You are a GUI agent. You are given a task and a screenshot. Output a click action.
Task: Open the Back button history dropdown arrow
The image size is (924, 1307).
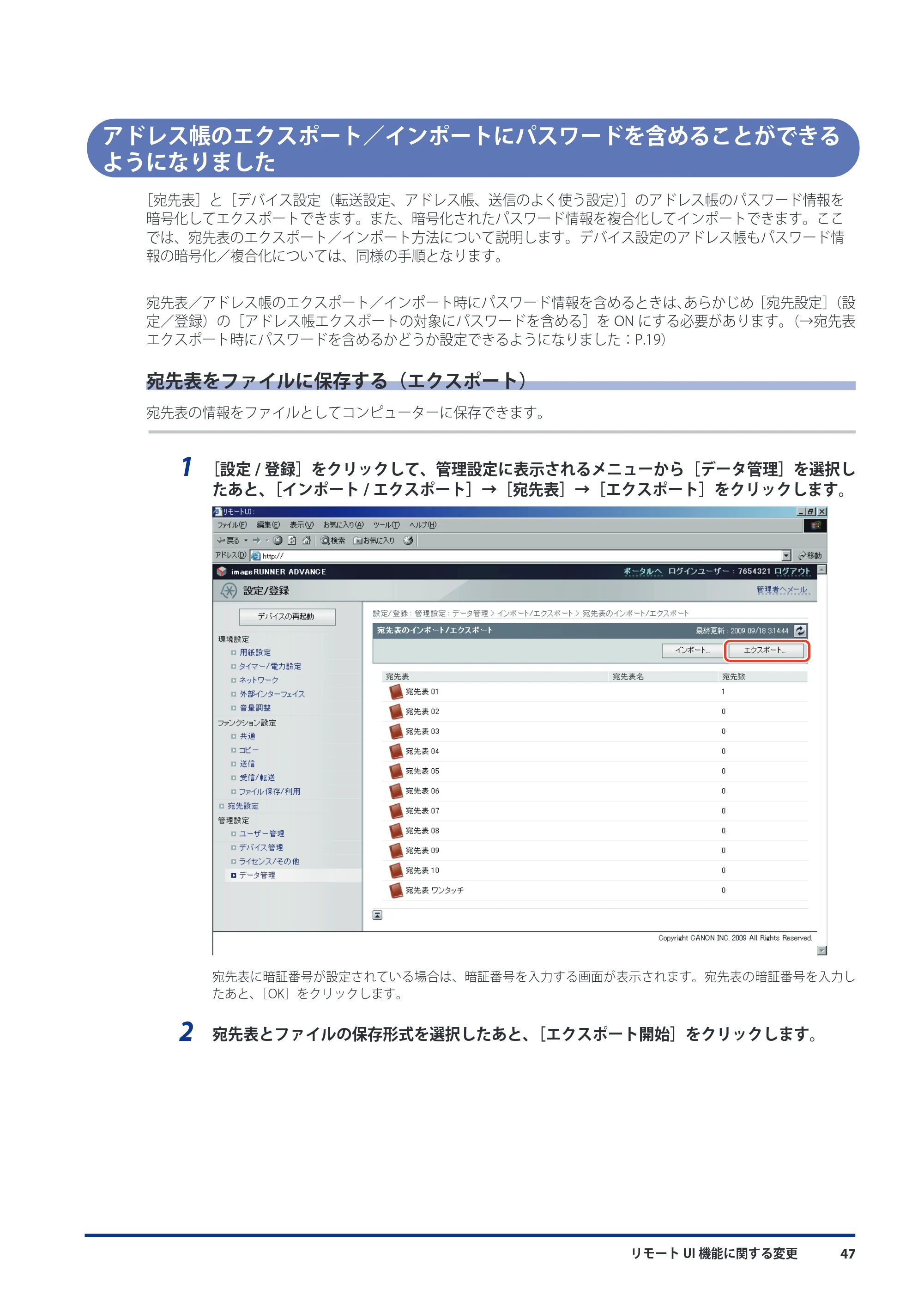click(x=246, y=540)
